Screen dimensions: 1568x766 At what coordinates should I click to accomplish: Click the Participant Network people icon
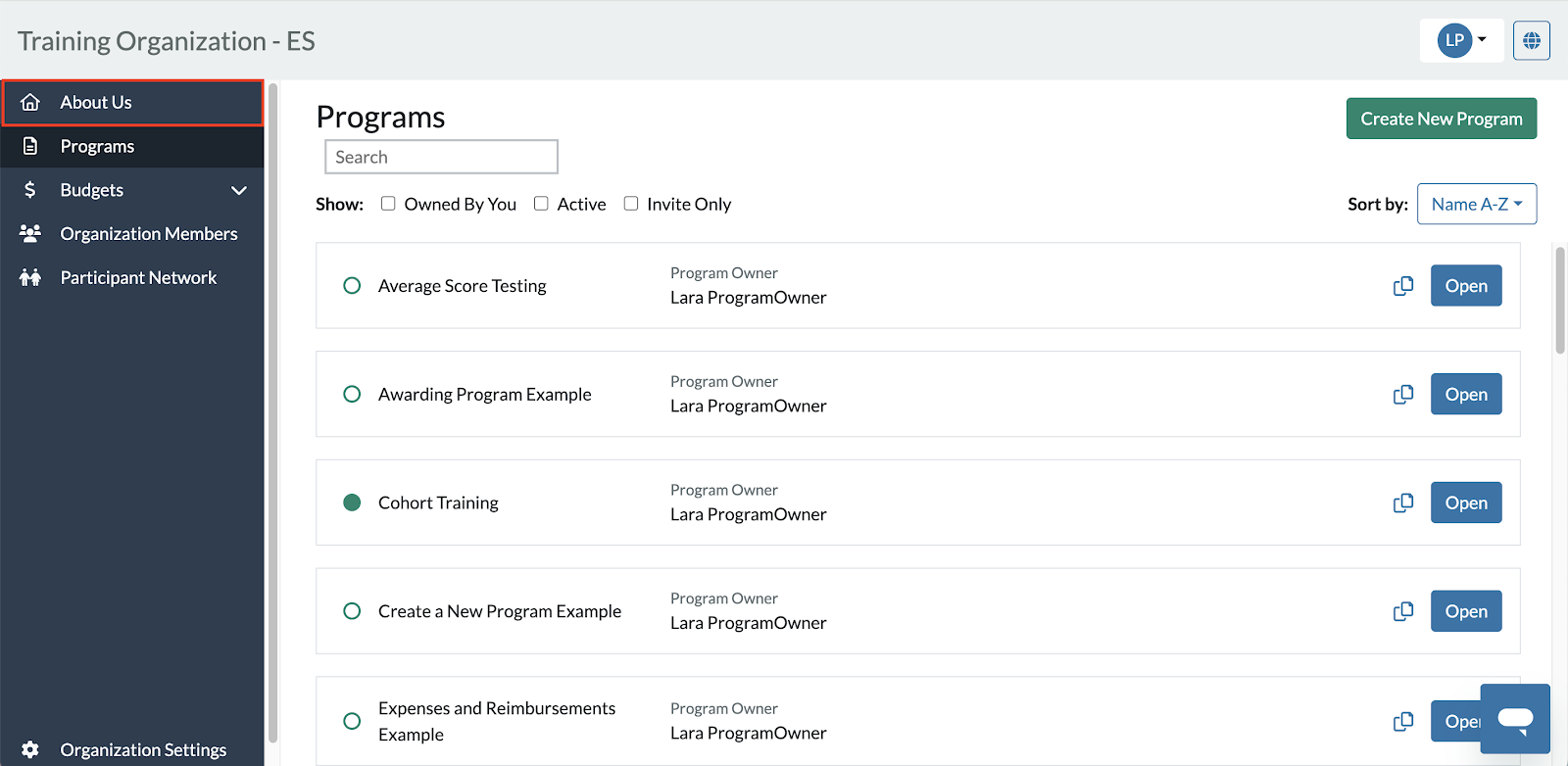[30, 278]
